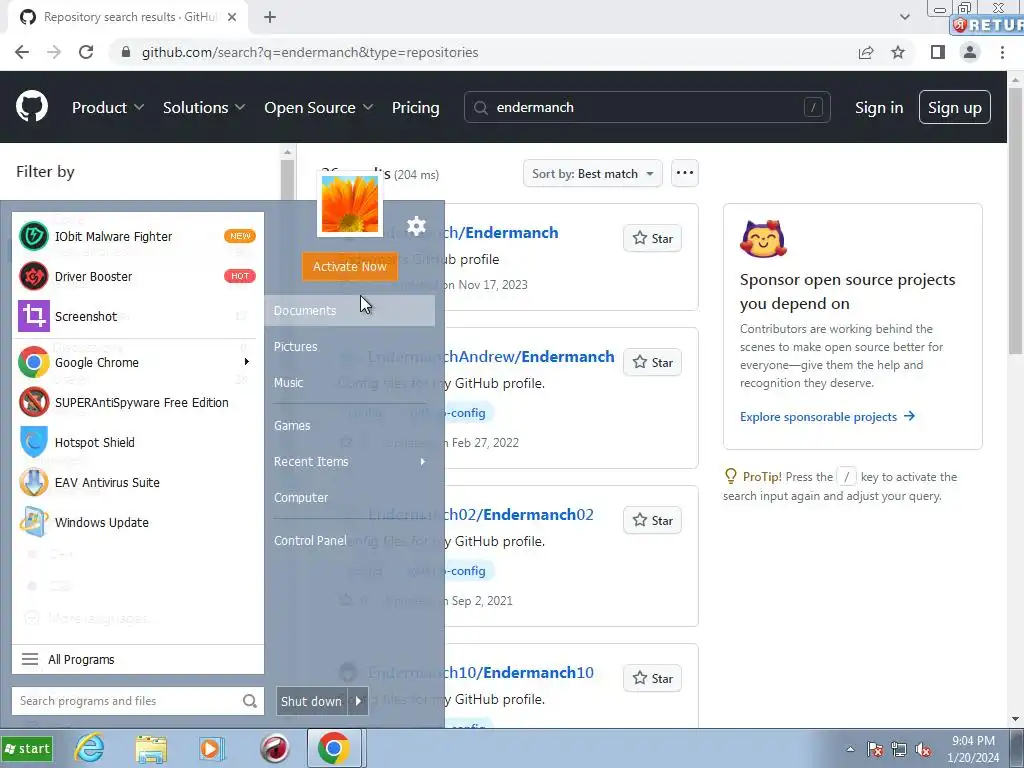Click the address bar URL

(x=310, y=52)
